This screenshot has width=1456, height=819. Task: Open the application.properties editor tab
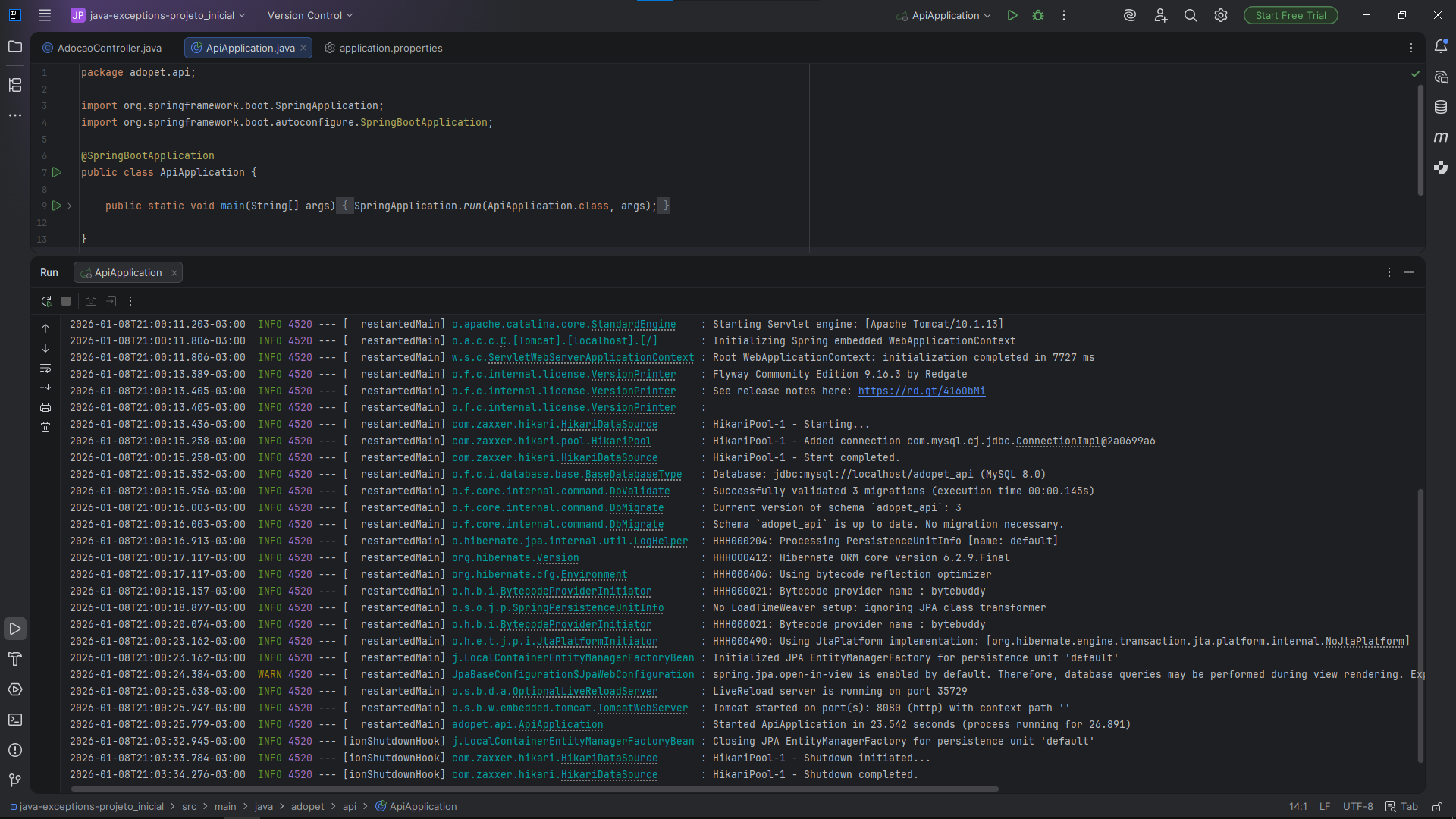click(x=383, y=48)
